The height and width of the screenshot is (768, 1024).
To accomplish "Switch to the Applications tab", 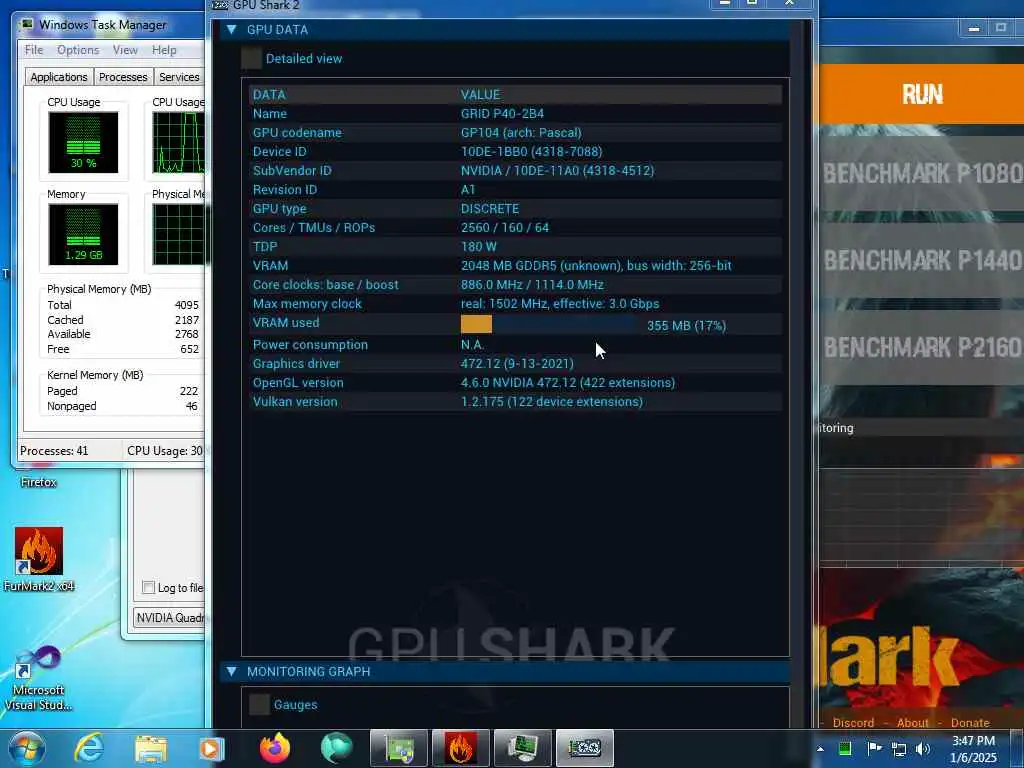I will pyautogui.click(x=59, y=77).
